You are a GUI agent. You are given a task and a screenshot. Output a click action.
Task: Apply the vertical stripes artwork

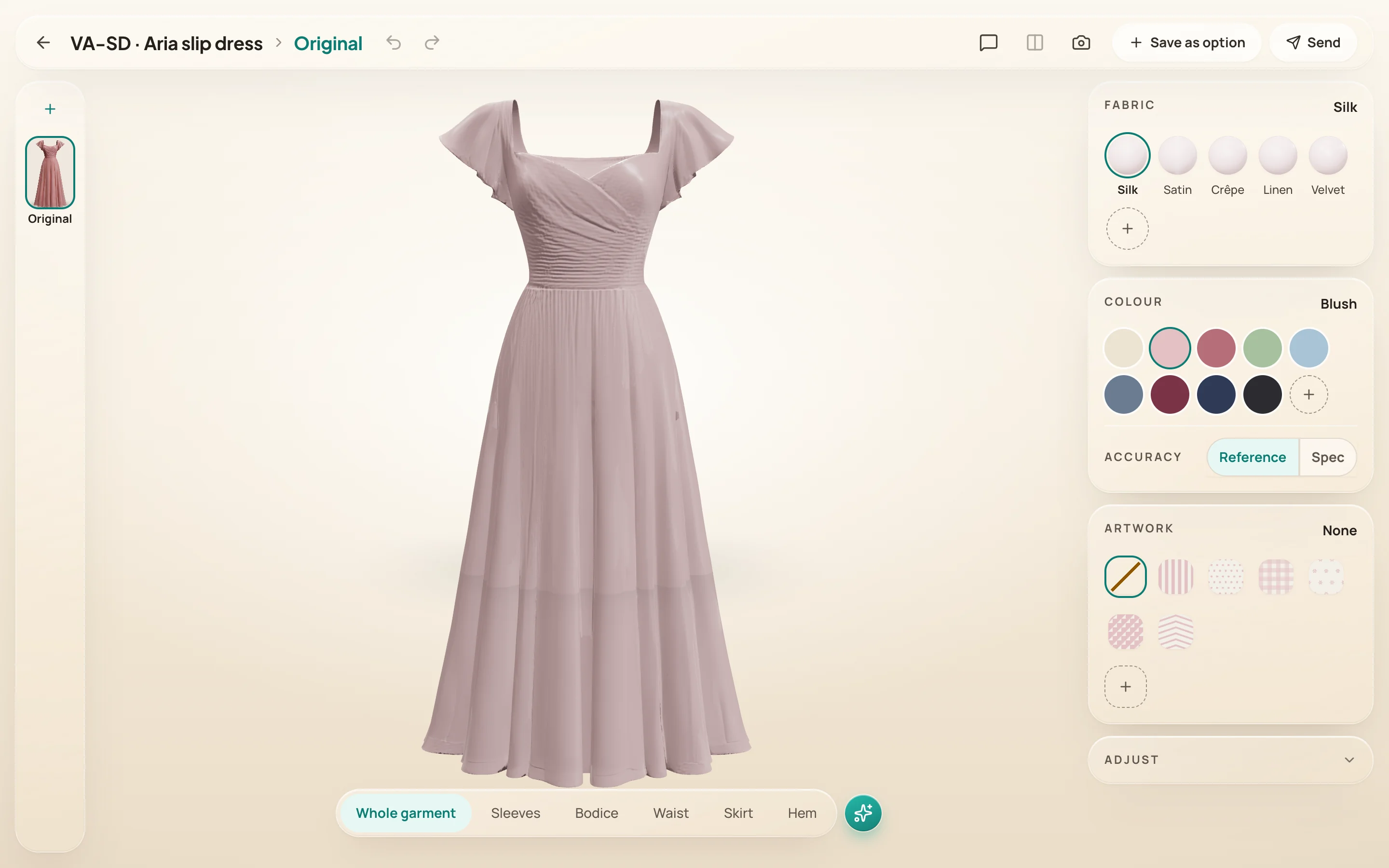(1175, 576)
